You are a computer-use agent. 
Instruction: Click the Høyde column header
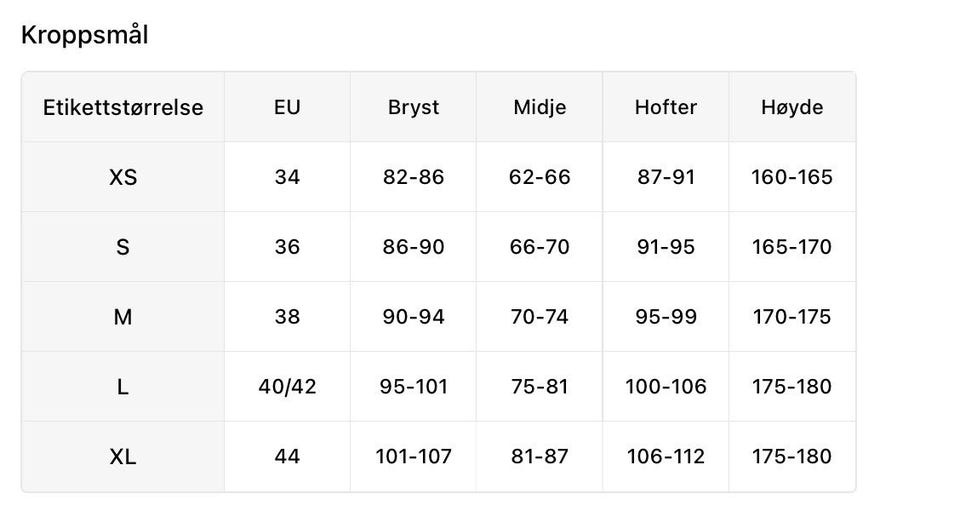pos(792,107)
